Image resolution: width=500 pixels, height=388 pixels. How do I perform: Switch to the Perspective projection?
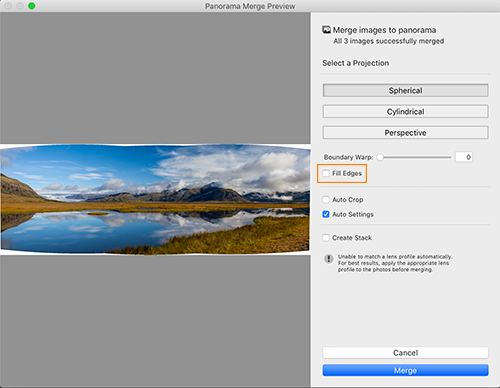(x=405, y=132)
